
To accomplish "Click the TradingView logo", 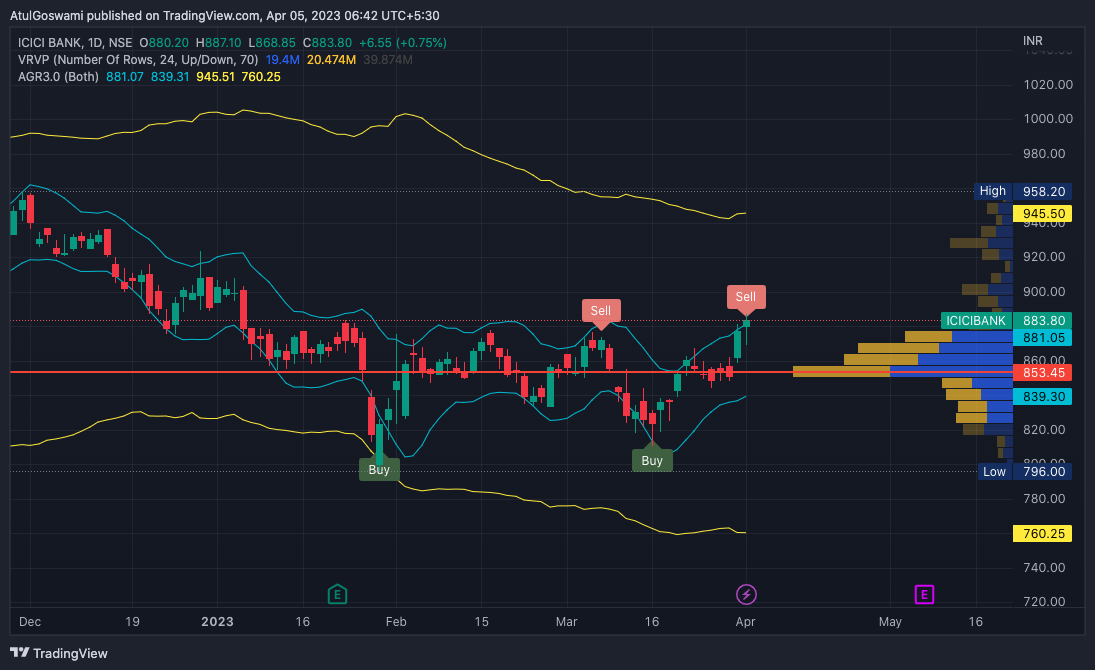I will pos(59,653).
